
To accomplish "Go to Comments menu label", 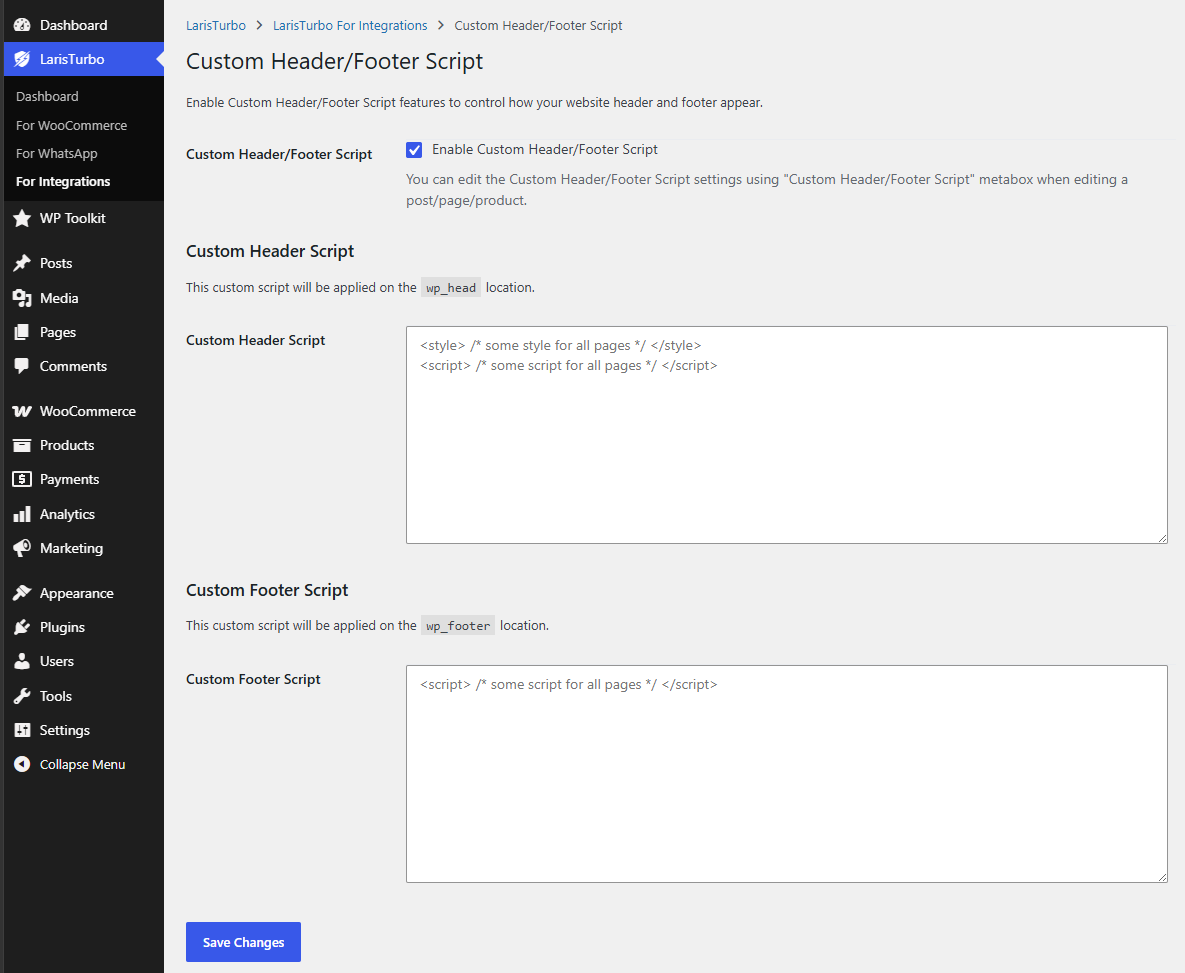I will [73, 366].
